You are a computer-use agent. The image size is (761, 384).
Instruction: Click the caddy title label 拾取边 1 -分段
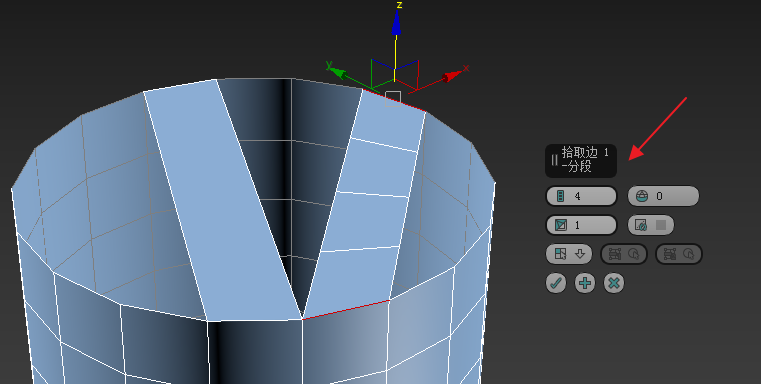(x=585, y=159)
